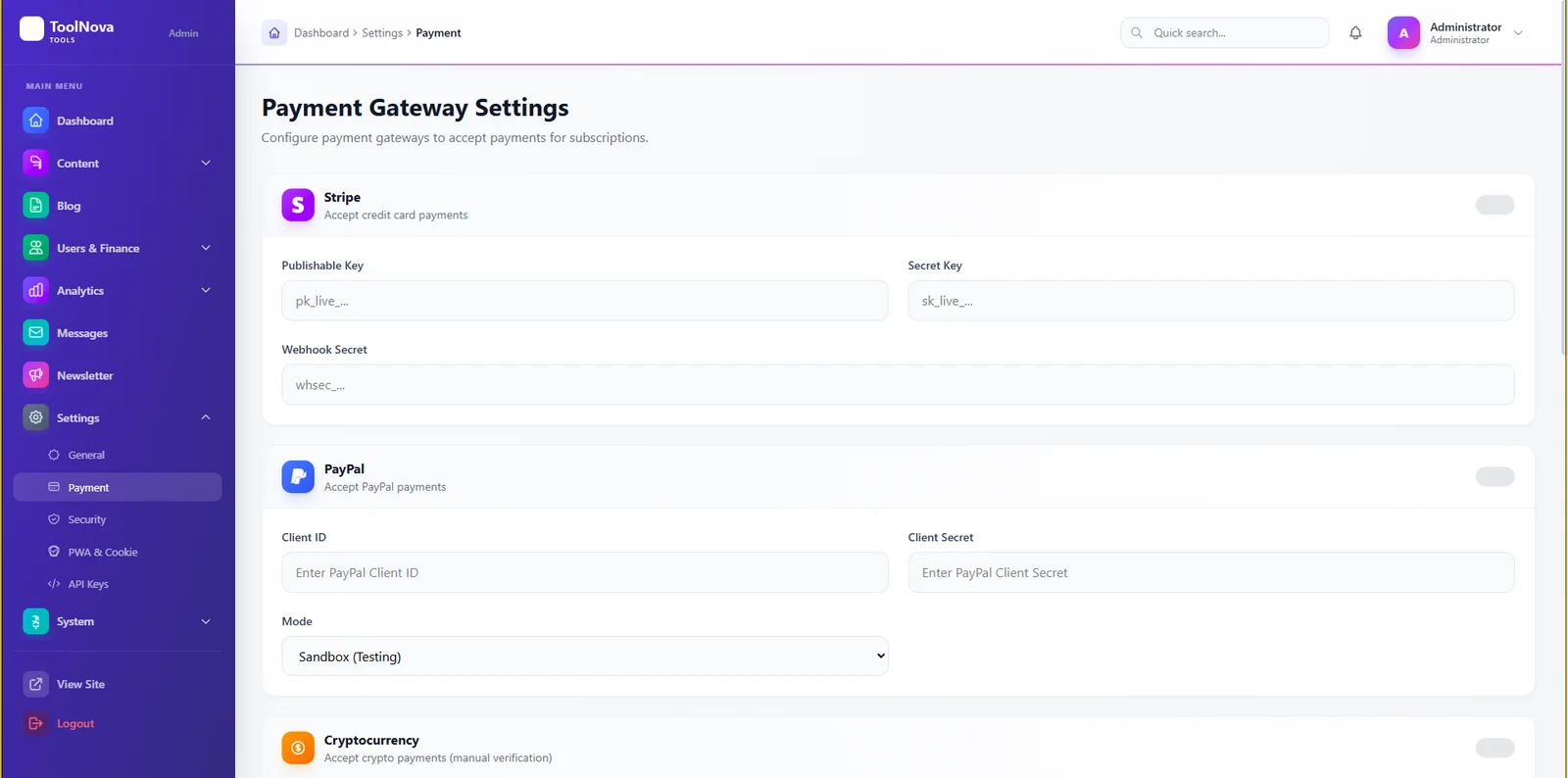Click the Webhook Secret input field
Screen dimensions: 1568x778
coord(898,385)
